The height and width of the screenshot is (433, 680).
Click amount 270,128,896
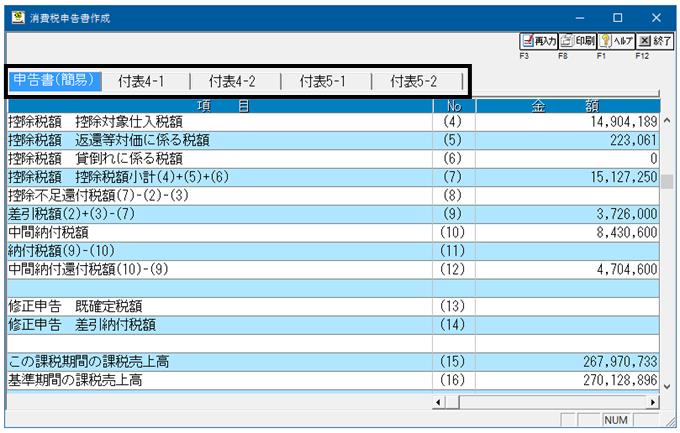point(621,380)
